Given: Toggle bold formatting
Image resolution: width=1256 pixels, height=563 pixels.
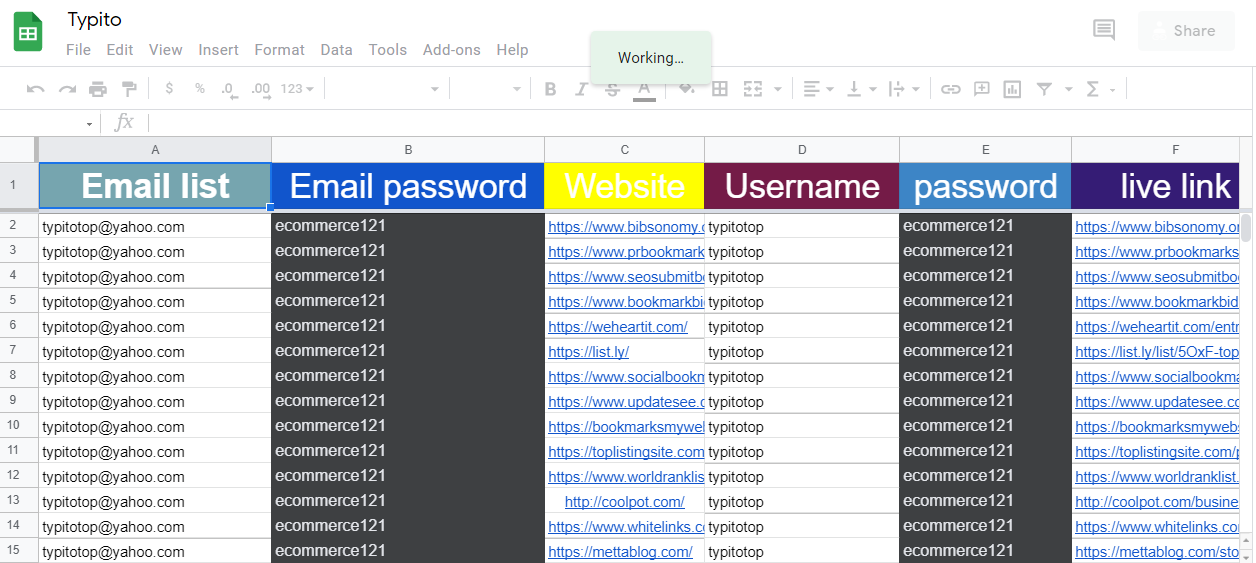Looking at the screenshot, I should 550,89.
